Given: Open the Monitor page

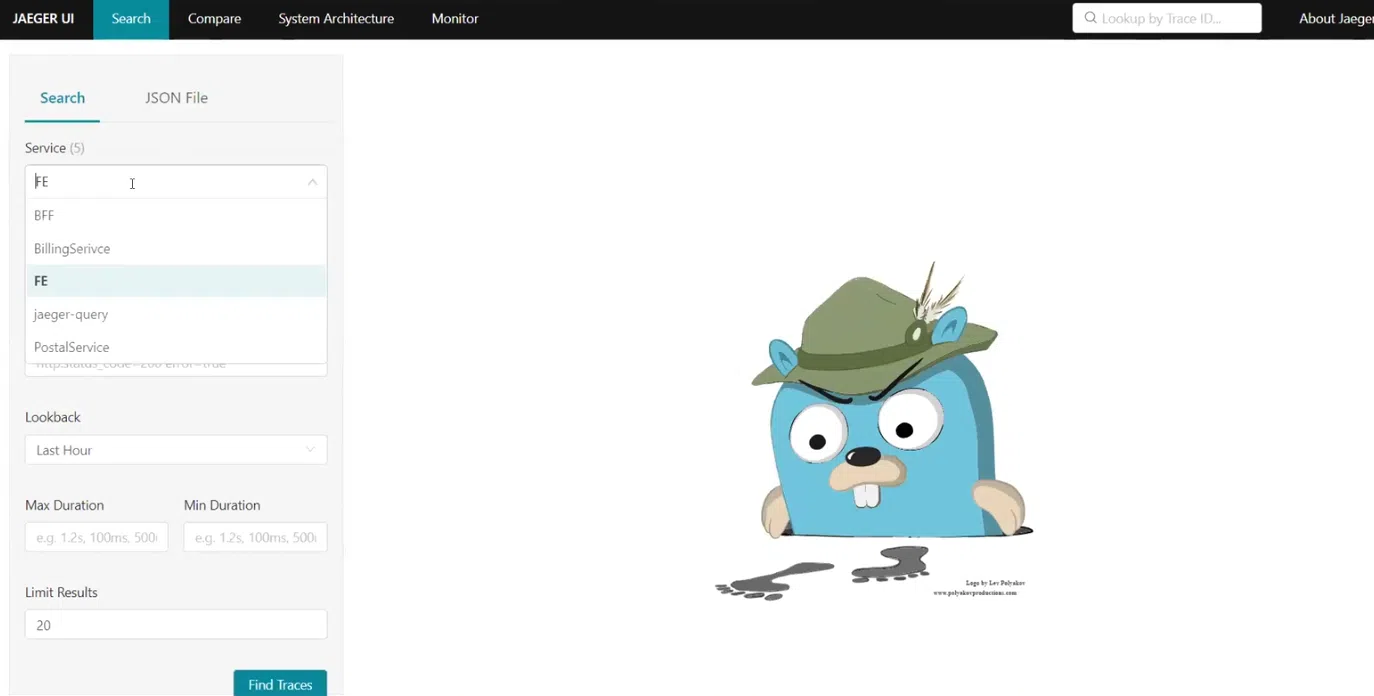Looking at the screenshot, I should (x=455, y=19).
